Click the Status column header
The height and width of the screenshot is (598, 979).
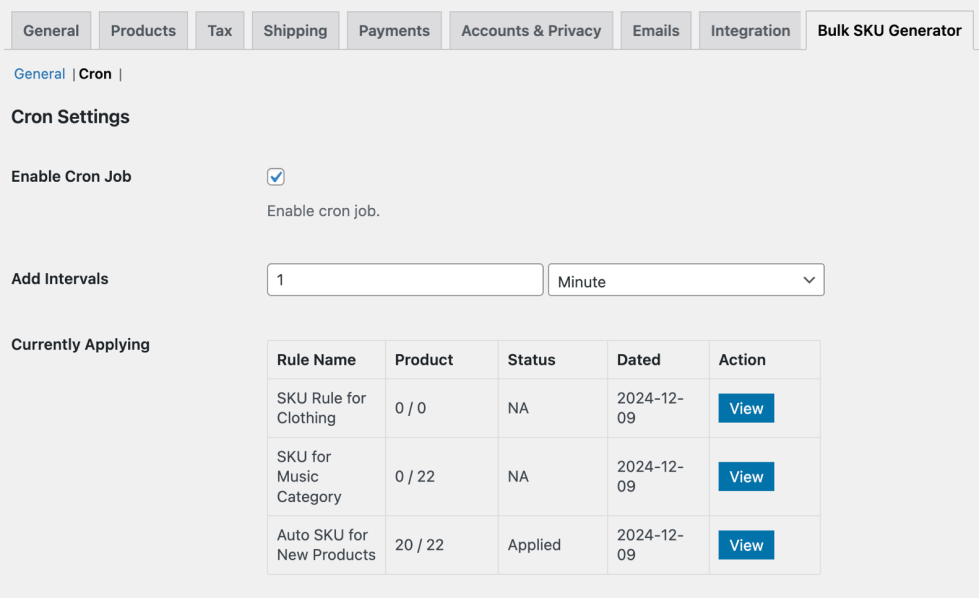(531, 360)
